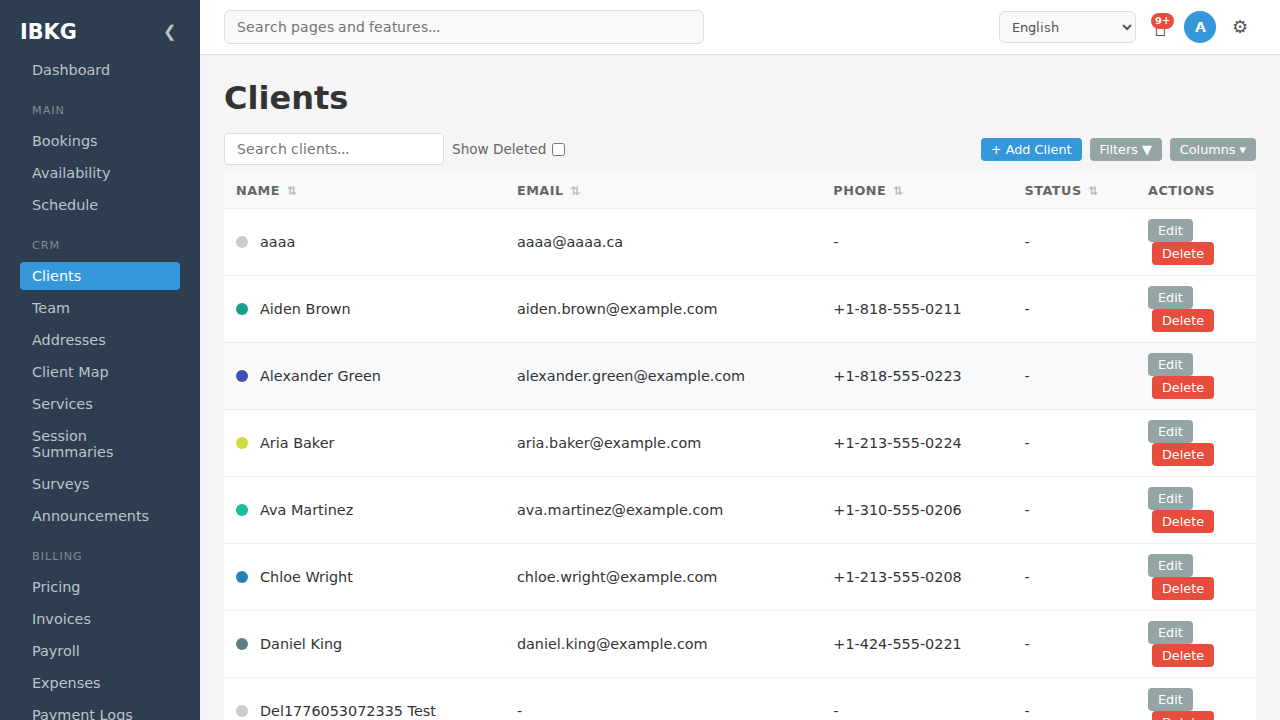
Task: Delete Aria Baker
Action: click(x=1183, y=455)
